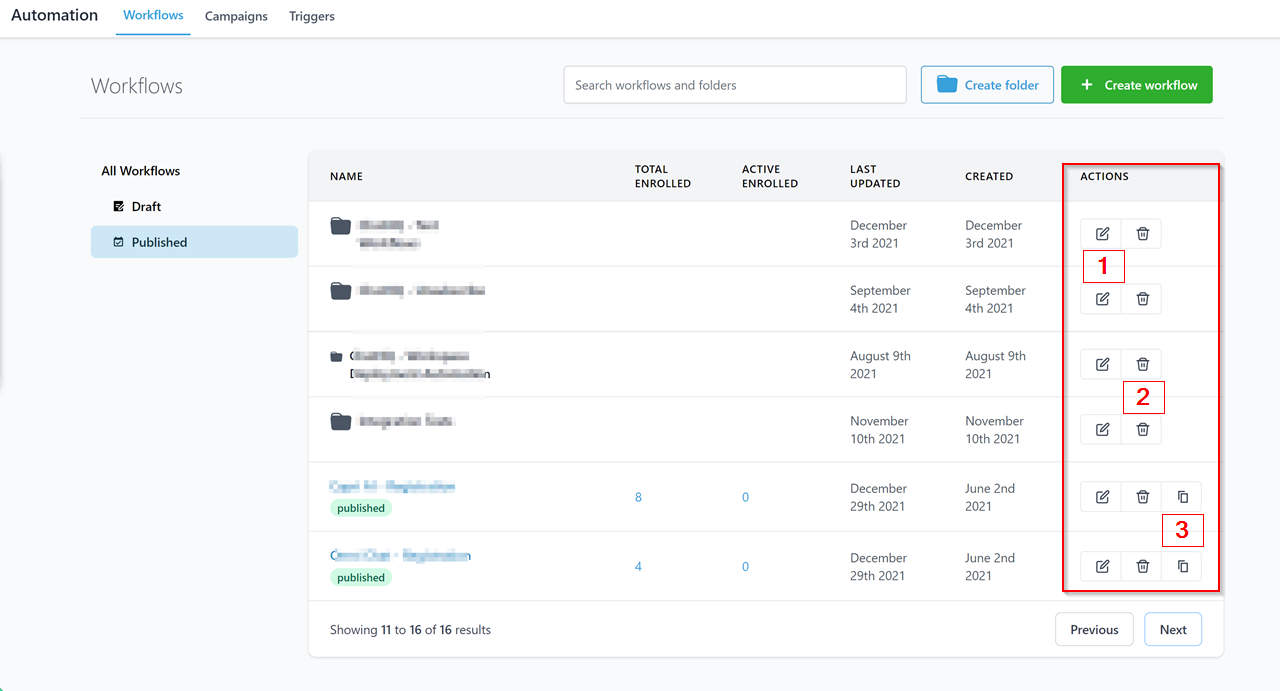Viewport: 1280px width, 691px height.
Task: Switch to the Campaigns tab
Action: pyautogui.click(x=236, y=16)
